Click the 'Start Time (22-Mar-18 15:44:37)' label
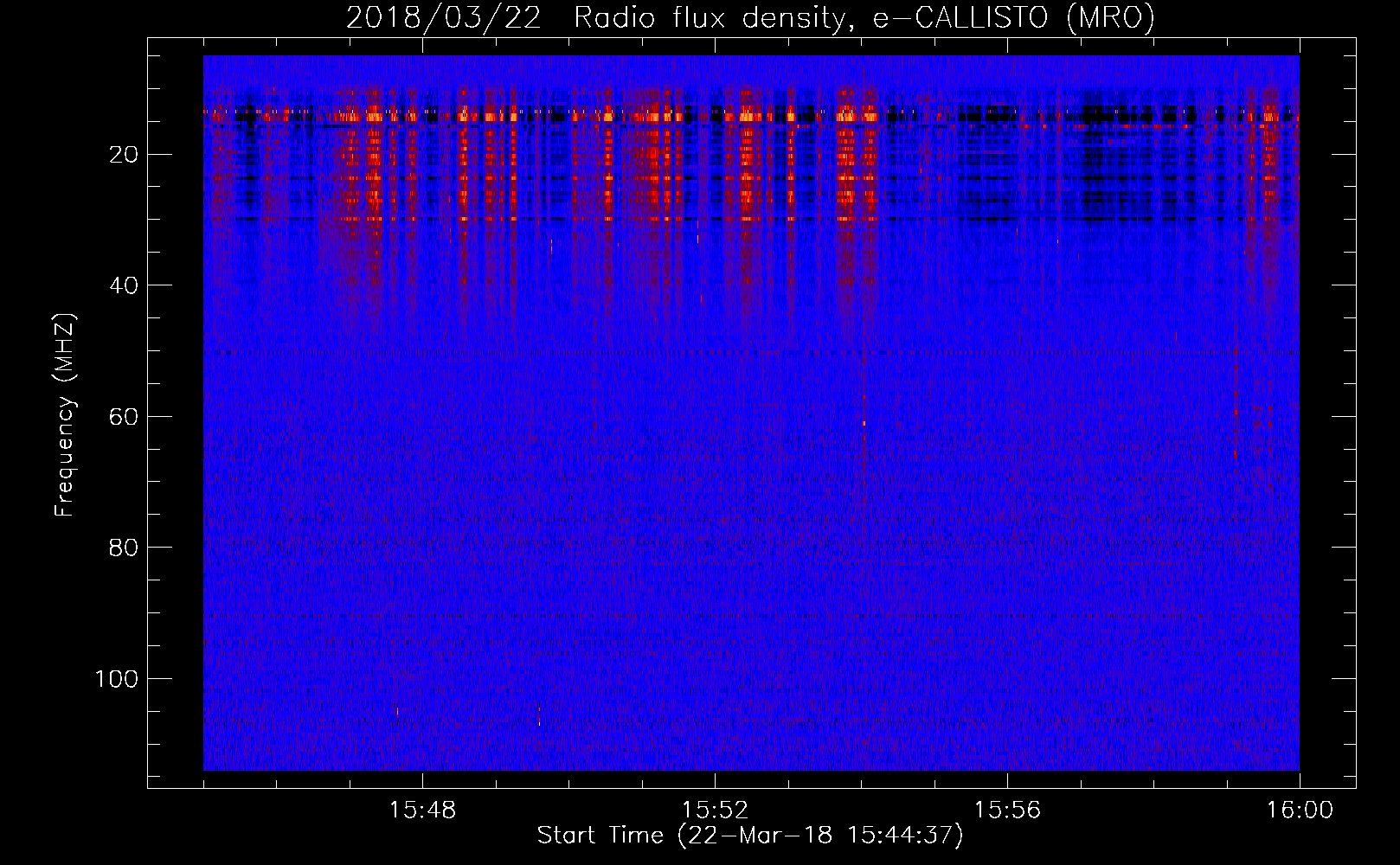This screenshot has height=865, width=1400. click(749, 836)
